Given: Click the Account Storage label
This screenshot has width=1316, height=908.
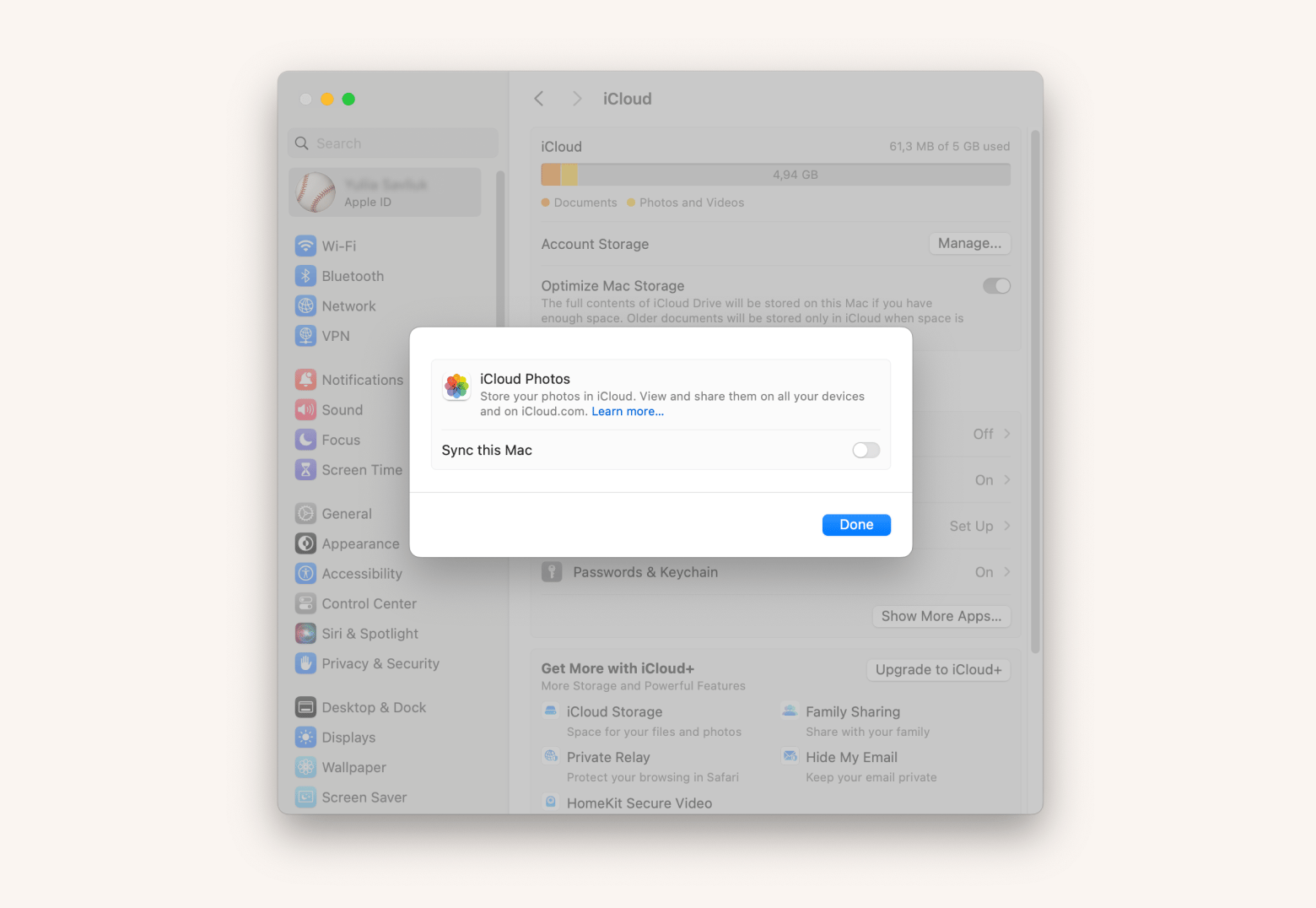Looking at the screenshot, I should pos(595,244).
